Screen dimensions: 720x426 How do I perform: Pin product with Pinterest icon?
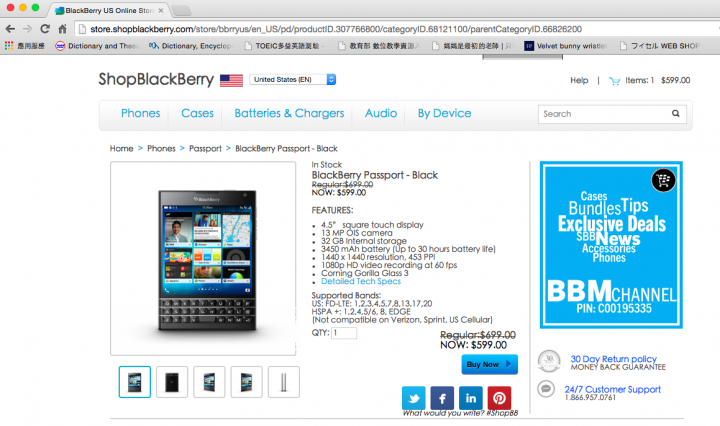coord(499,398)
